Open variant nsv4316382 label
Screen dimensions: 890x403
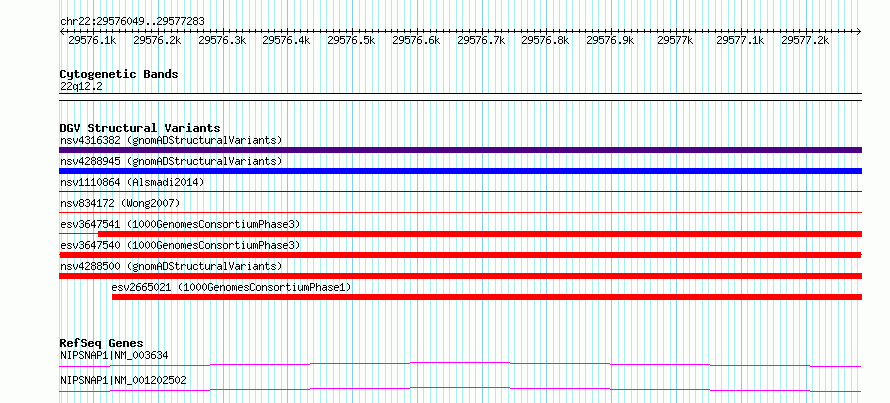[171, 140]
